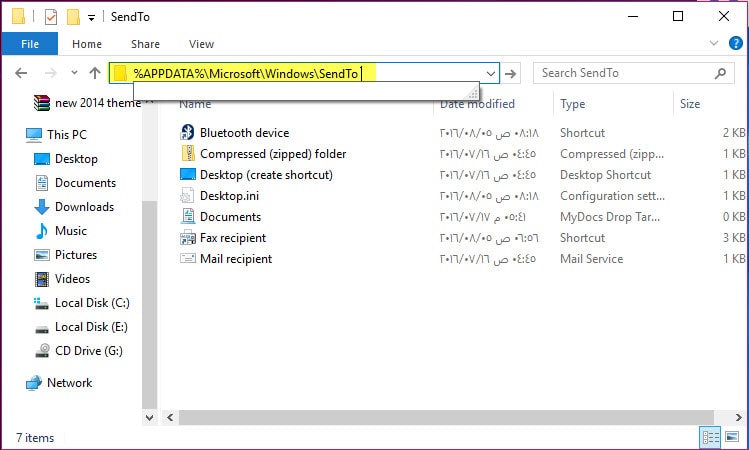The width and height of the screenshot is (749, 450).
Task: Click the navigation pane scroll down arrow
Action: tap(150, 418)
